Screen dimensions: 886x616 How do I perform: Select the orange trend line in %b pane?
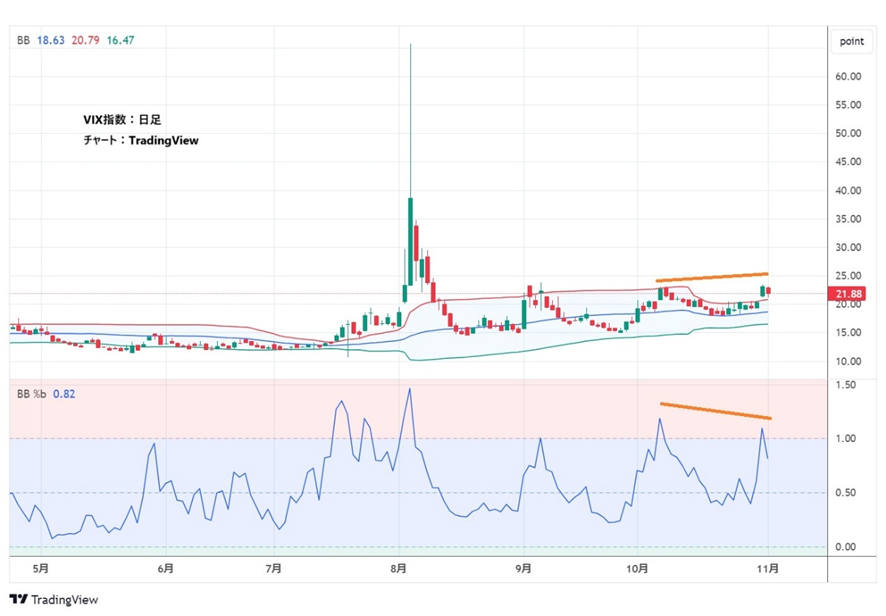(x=715, y=410)
